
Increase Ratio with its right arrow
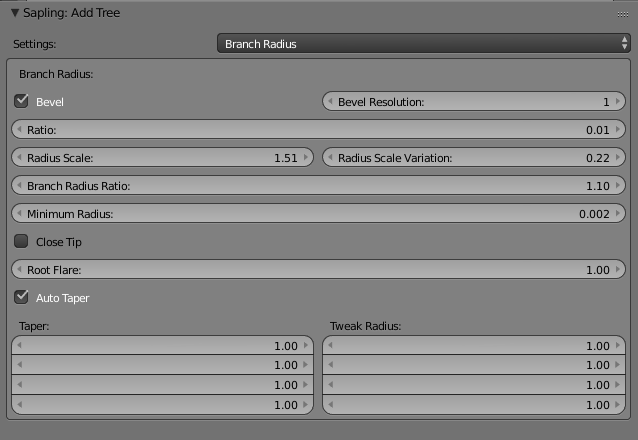tap(618, 129)
